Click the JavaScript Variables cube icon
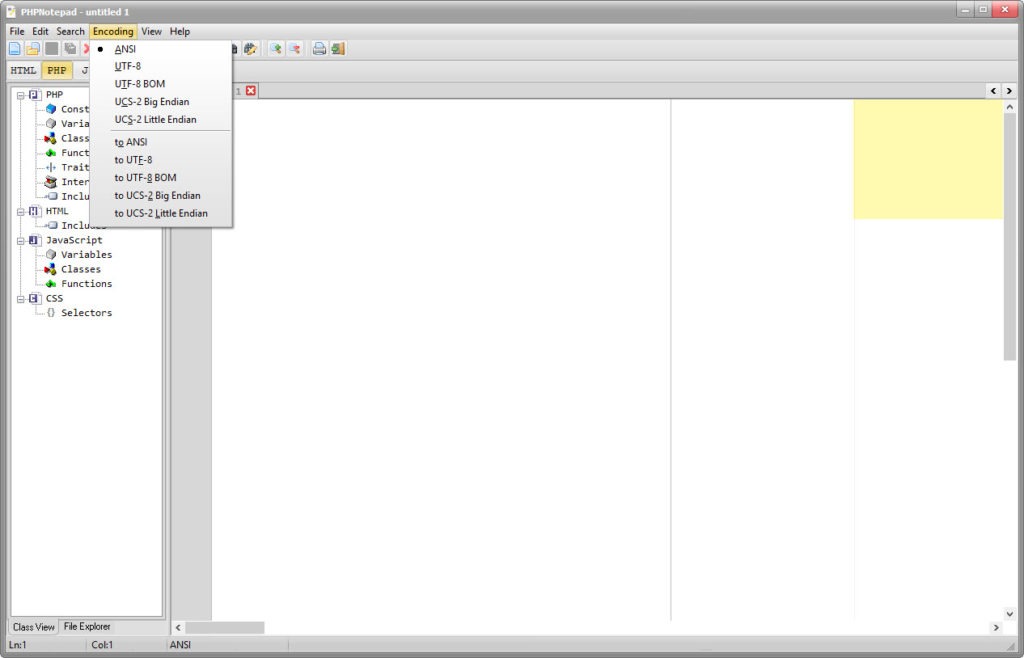 [51, 255]
